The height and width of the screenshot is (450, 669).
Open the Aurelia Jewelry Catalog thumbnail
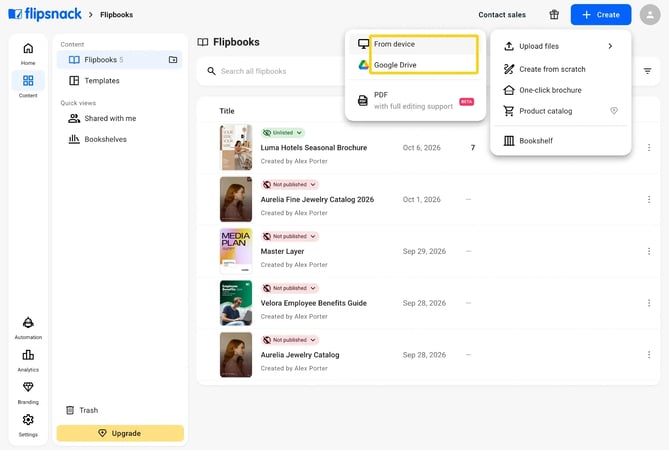point(236,354)
